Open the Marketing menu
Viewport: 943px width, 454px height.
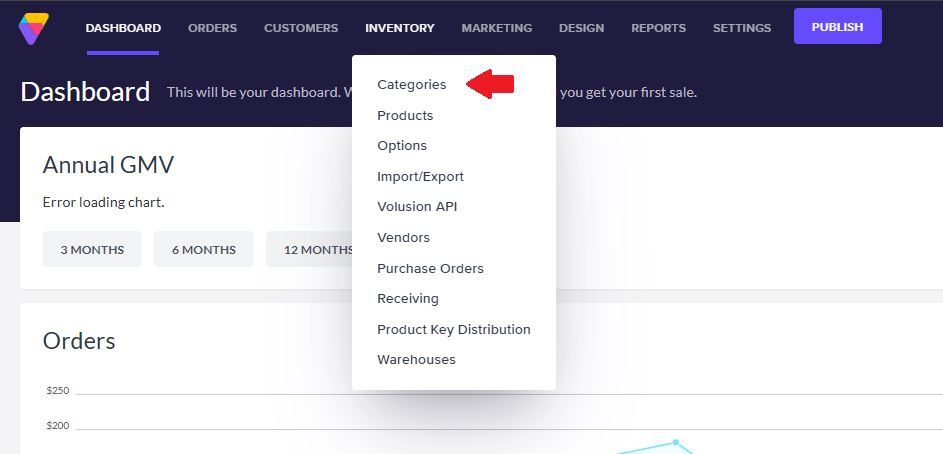[497, 28]
